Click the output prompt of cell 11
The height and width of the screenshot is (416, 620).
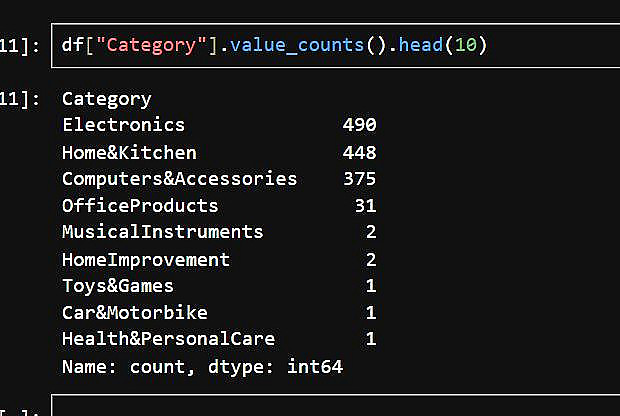(20, 99)
